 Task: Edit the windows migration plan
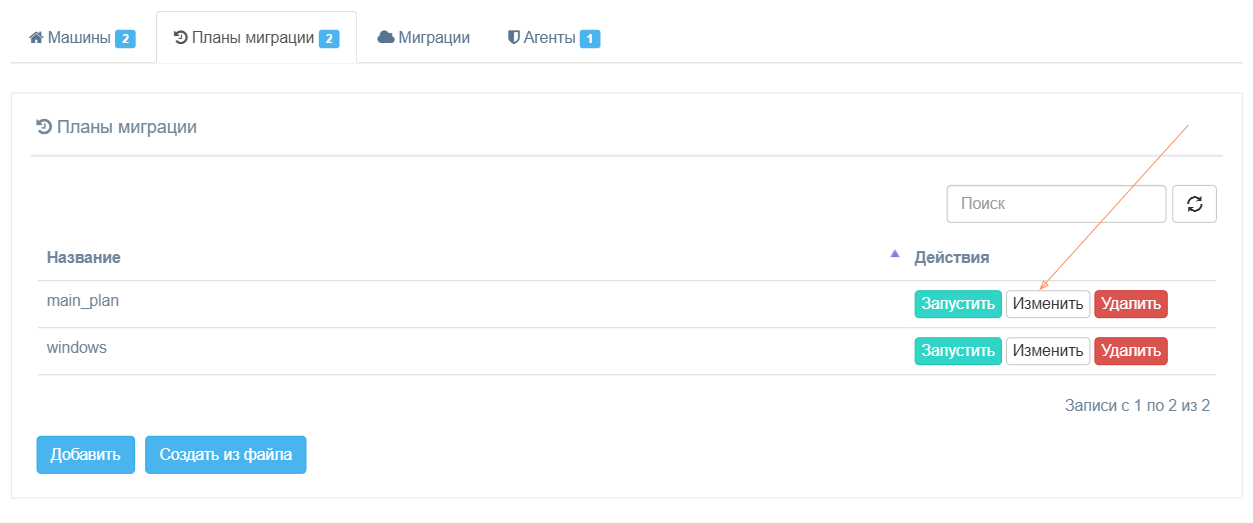pos(1047,351)
